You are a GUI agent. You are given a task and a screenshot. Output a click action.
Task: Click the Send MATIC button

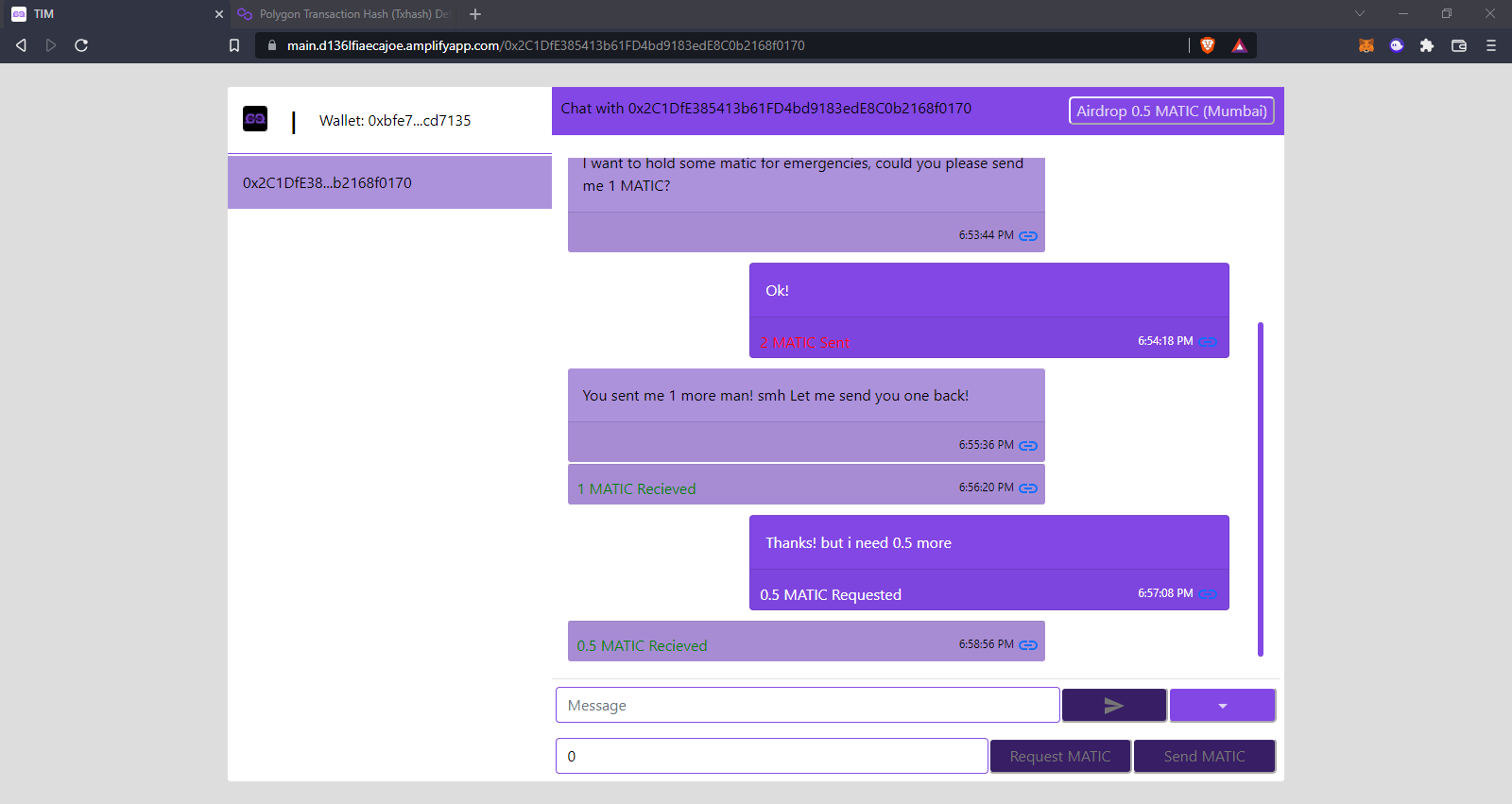[1205, 756]
